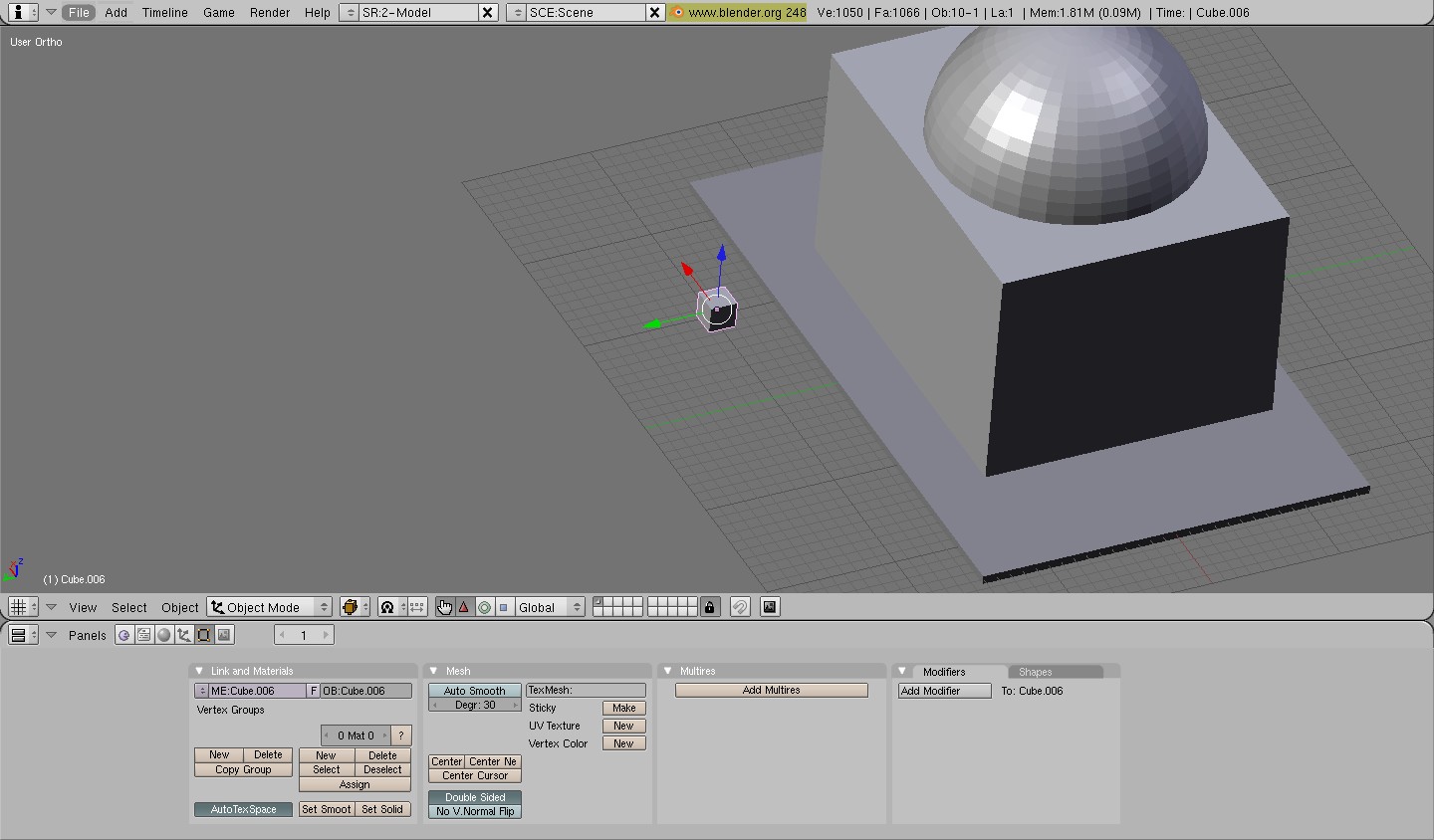Viewport: 1434px width, 840px height.
Task: Open the 3D view Select menu
Action: click(128, 607)
